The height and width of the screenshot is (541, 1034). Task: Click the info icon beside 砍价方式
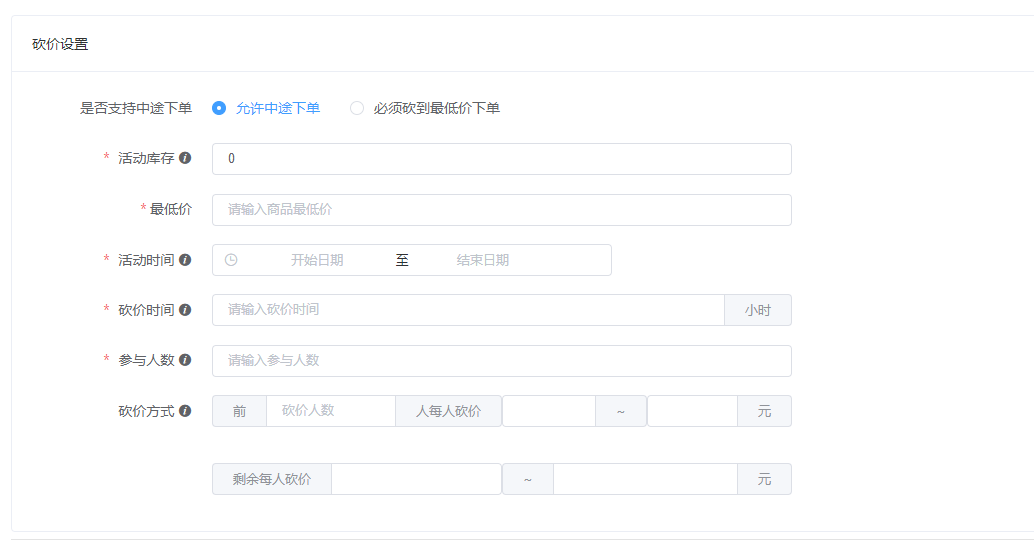point(185,411)
